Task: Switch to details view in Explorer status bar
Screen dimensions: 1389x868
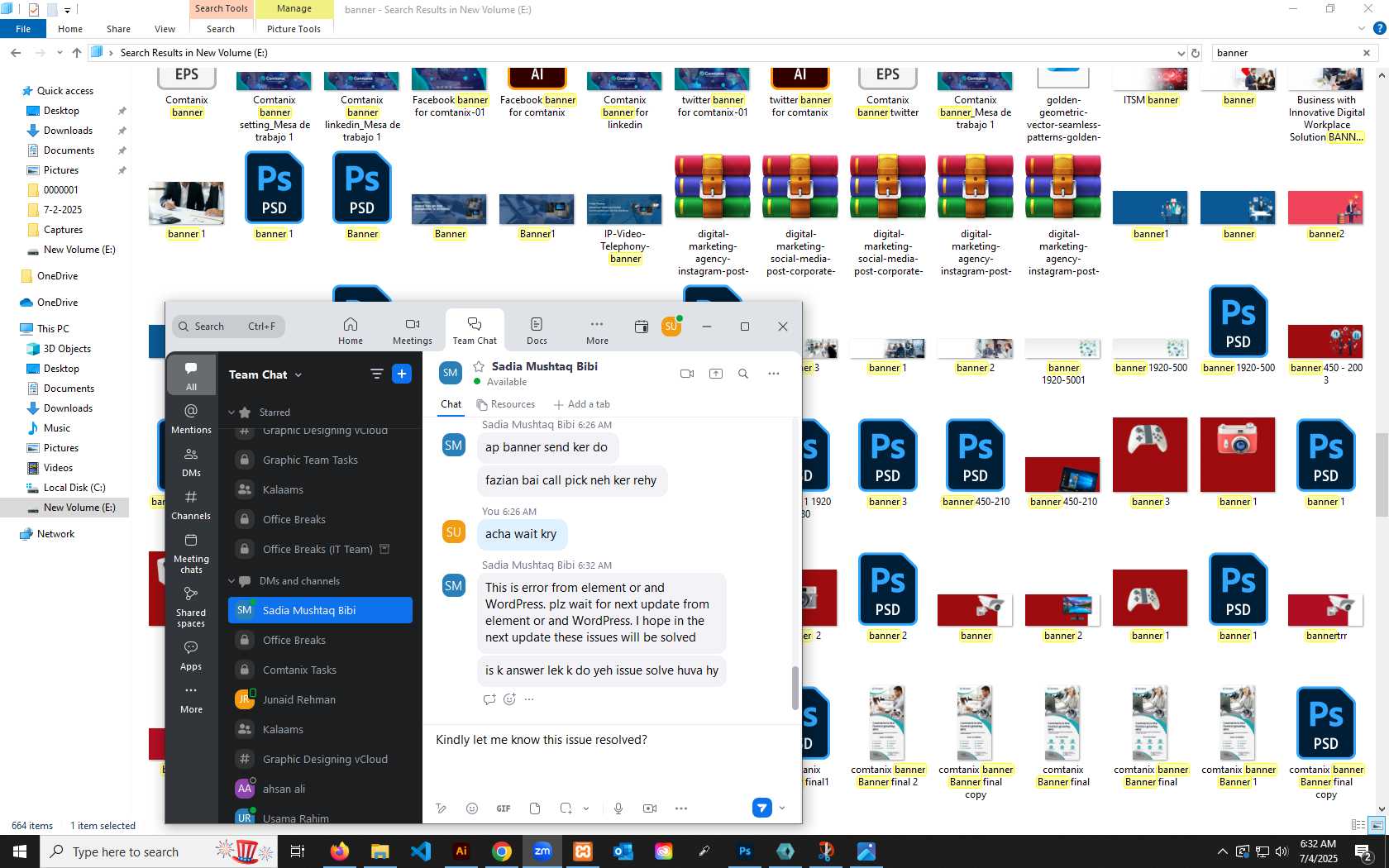Action: pos(1358,825)
